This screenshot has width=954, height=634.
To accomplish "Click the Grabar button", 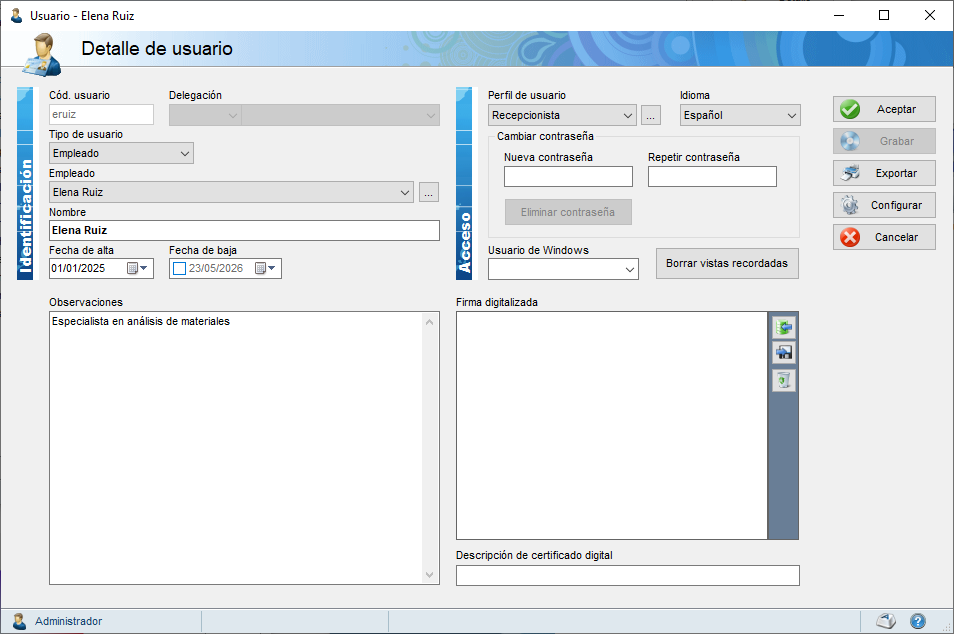I will click(x=884, y=141).
